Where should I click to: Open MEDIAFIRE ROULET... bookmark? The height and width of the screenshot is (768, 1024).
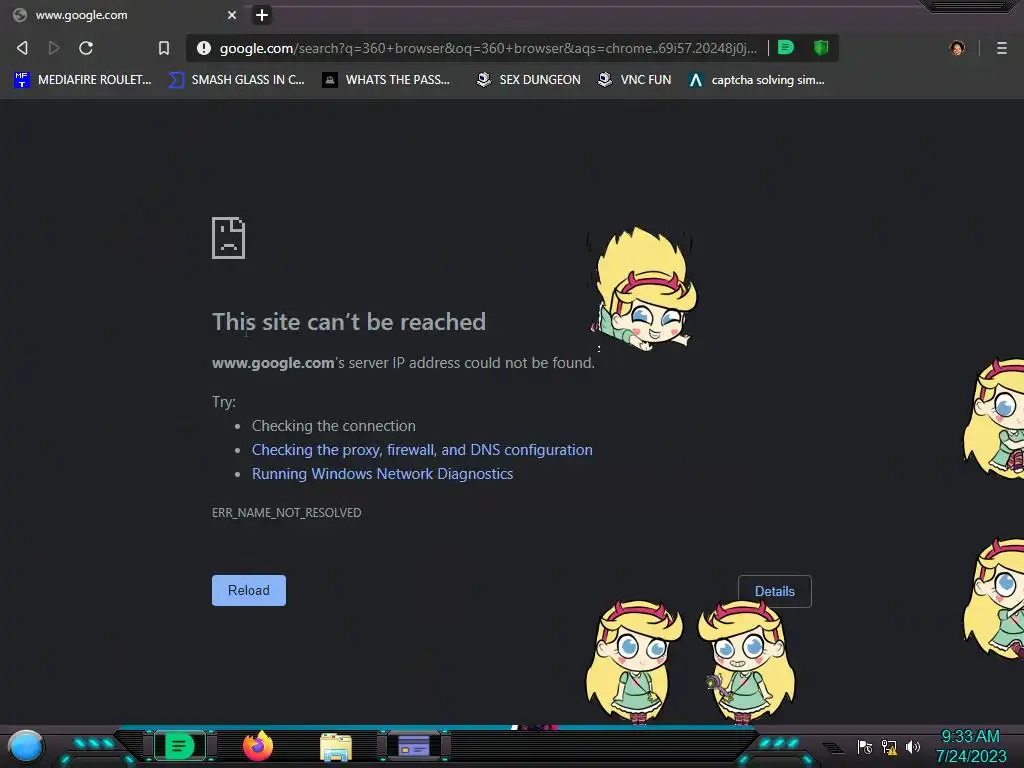click(x=82, y=80)
